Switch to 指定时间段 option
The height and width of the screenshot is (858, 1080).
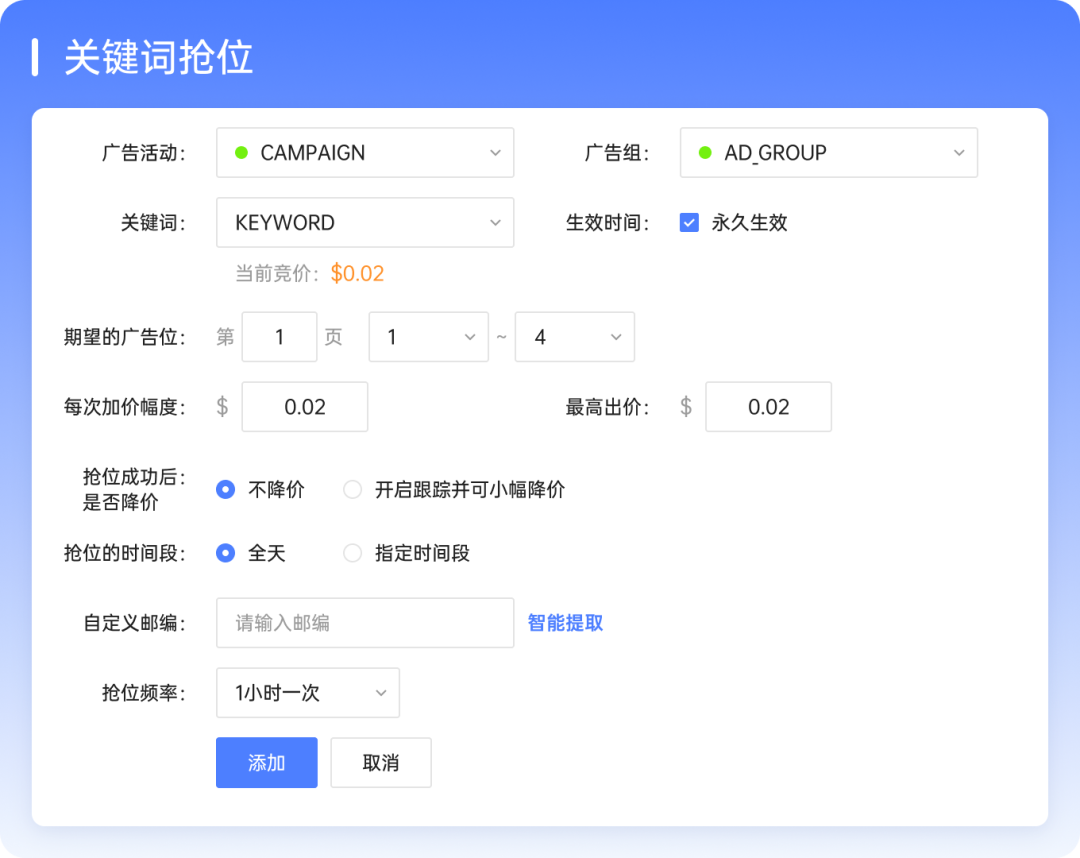pos(352,553)
